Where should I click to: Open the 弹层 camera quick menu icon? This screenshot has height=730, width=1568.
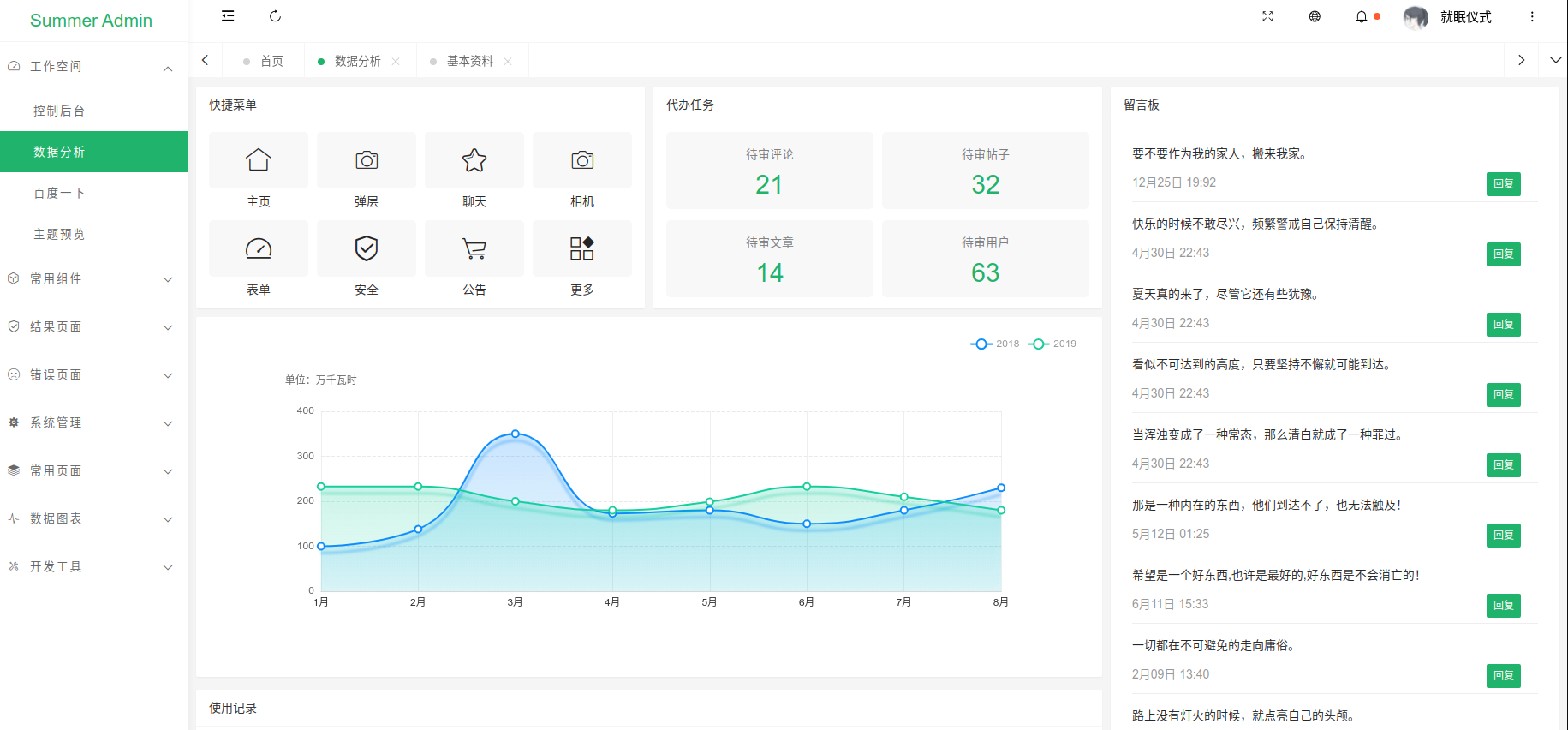click(367, 160)
